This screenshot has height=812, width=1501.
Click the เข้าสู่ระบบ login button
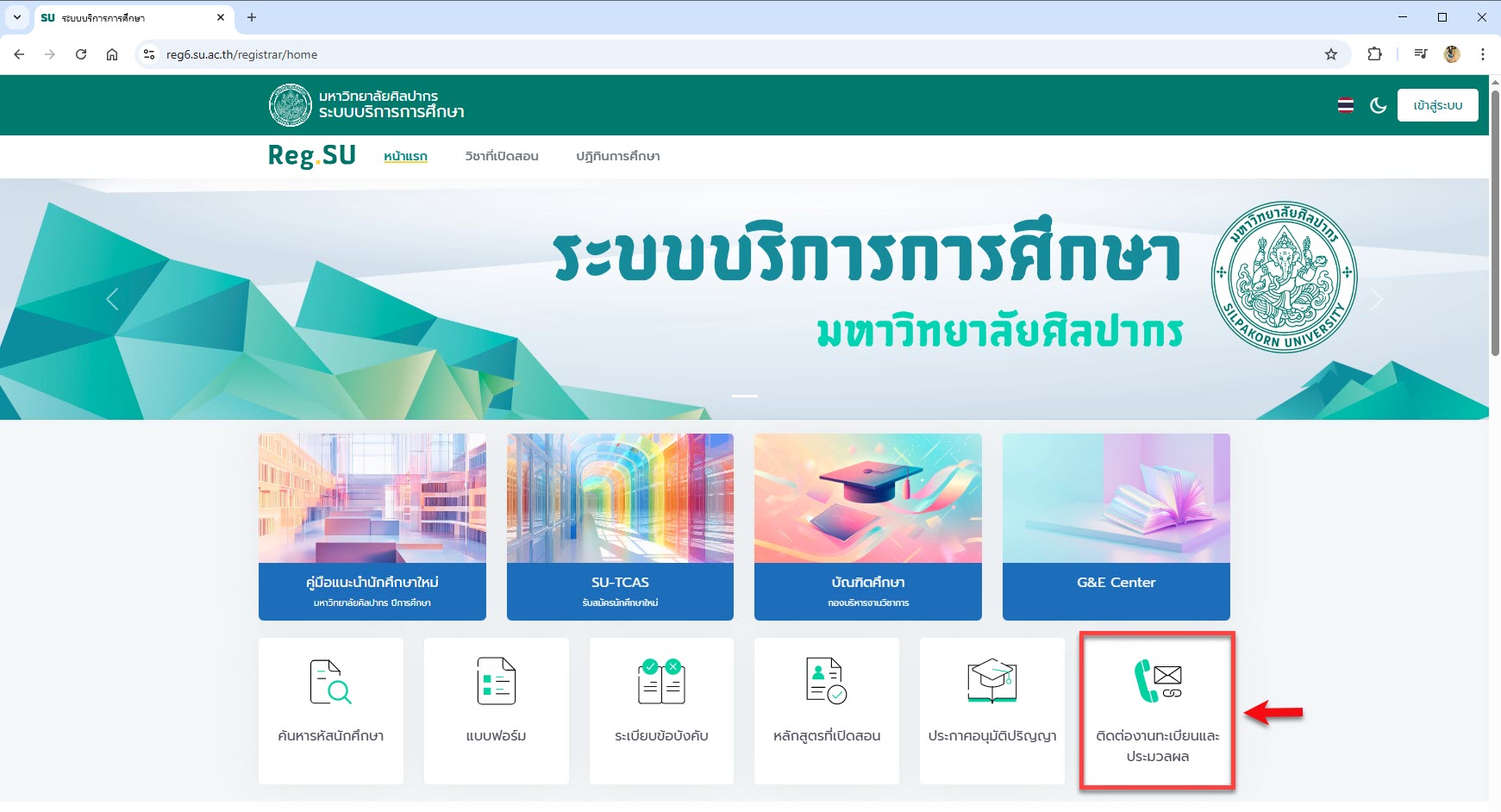1437,105
